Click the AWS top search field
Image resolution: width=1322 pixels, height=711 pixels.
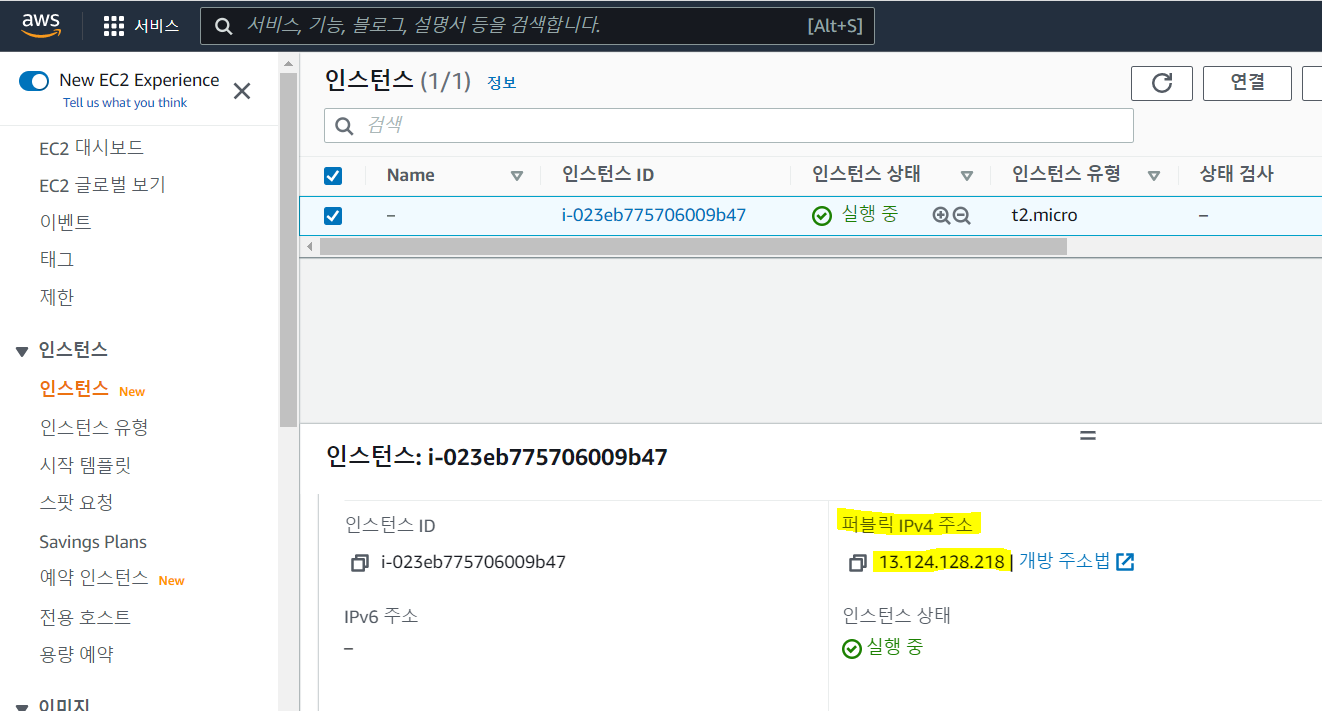[x=537, y=26]
